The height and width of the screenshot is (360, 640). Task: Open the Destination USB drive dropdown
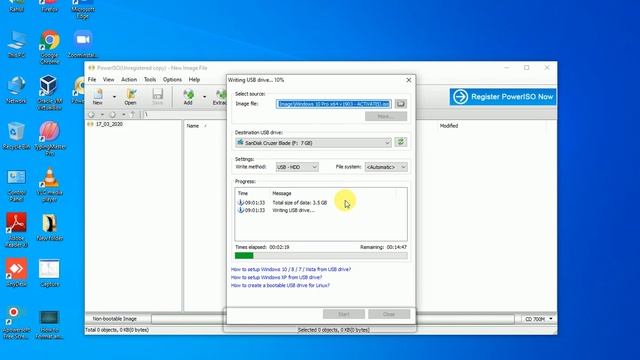pyautogui.click(x=313, y=143)
